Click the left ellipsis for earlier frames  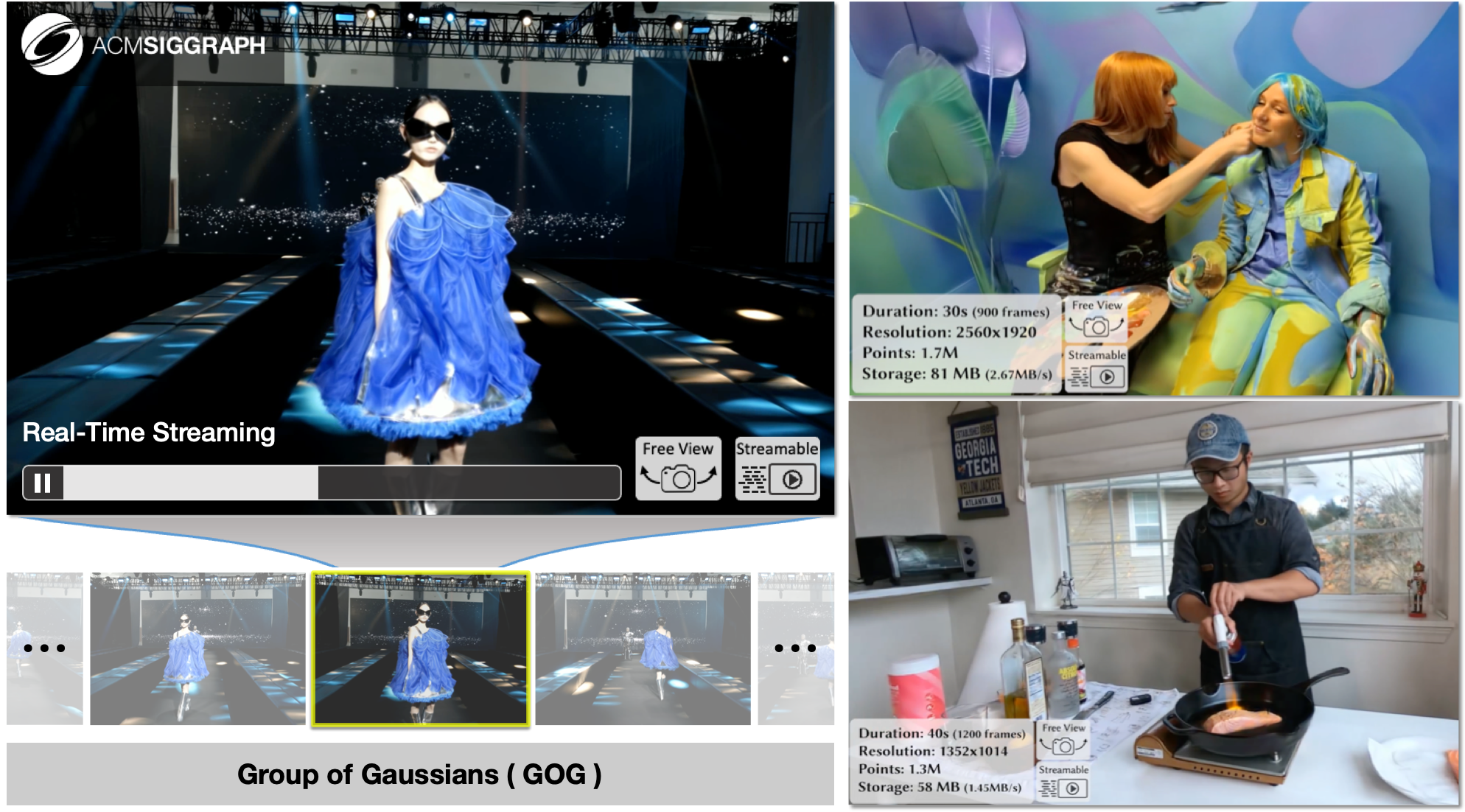44,648
